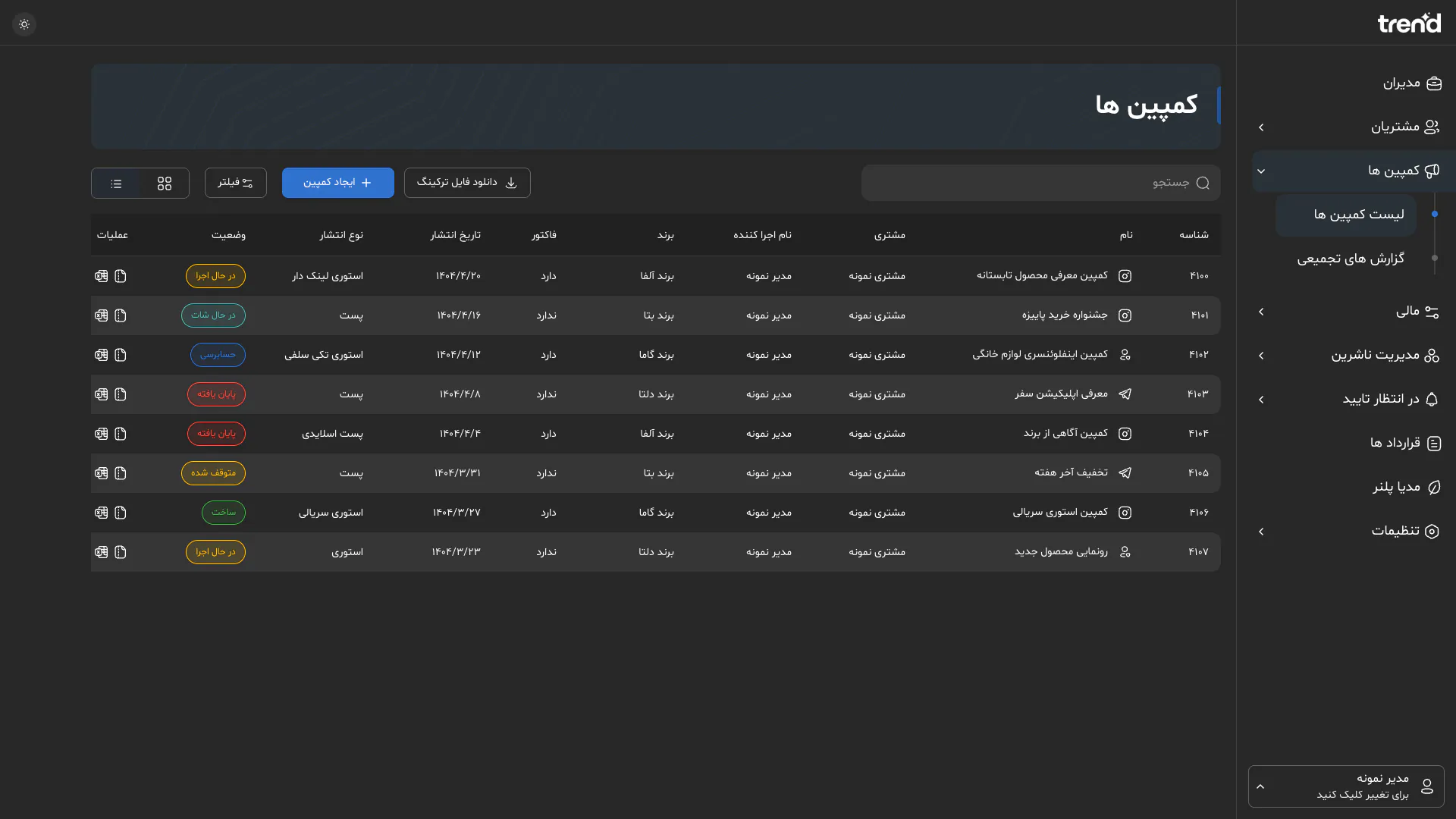Export campaign ۴۱۰۳ to Excel

coord(102,394)
